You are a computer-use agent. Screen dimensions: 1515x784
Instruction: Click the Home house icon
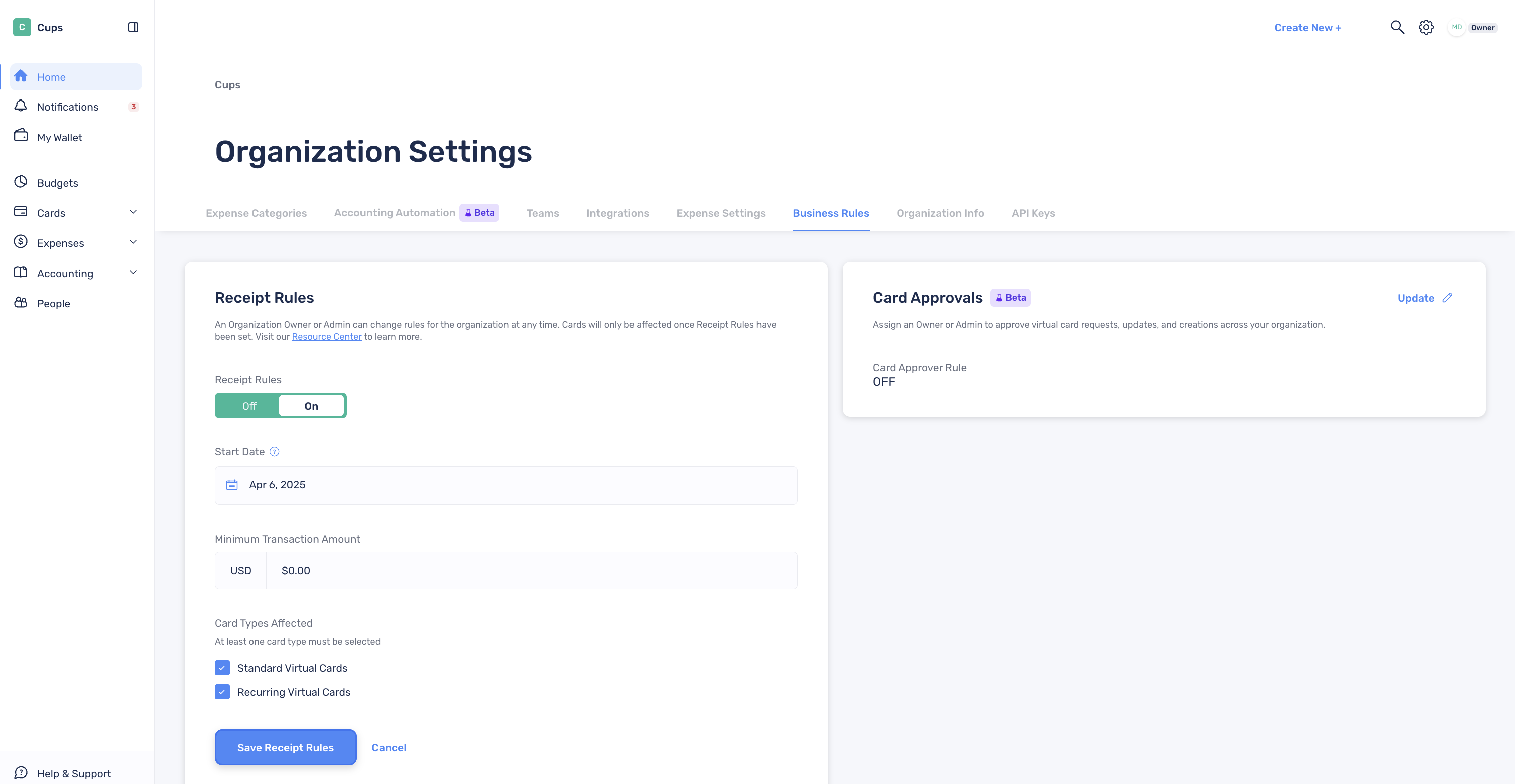click(21, 76)
